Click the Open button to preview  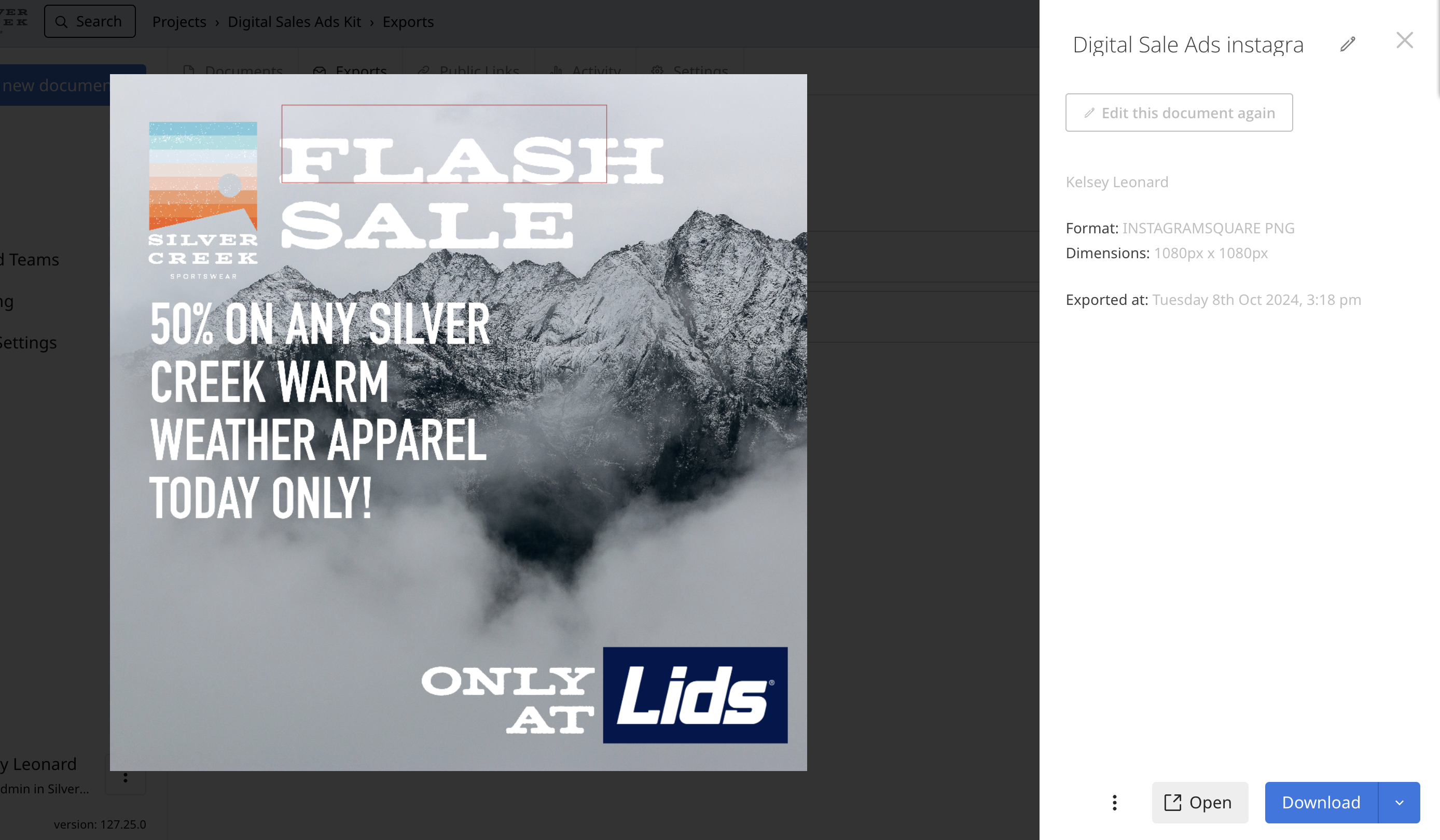click(x=1200, y=802)
